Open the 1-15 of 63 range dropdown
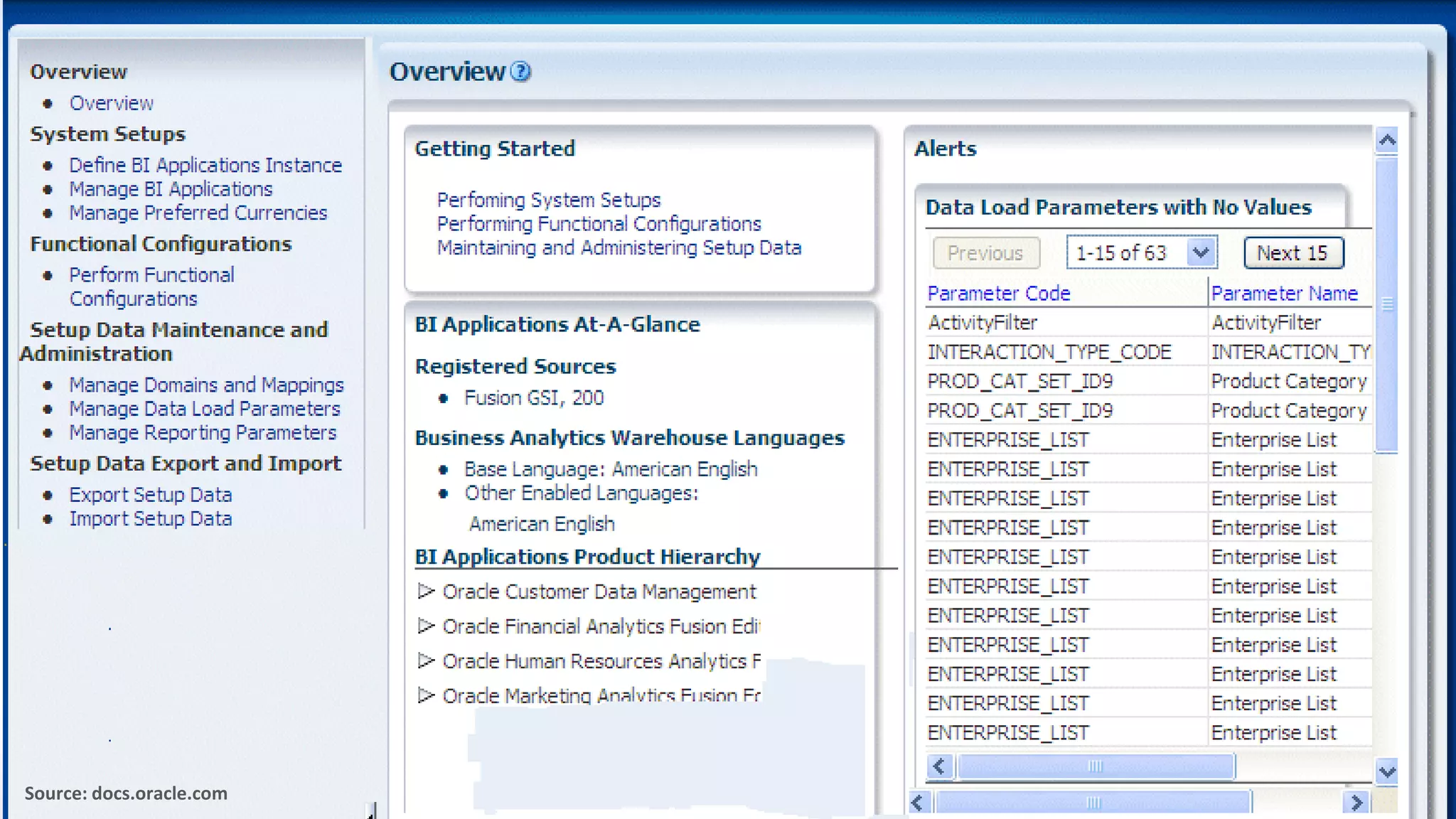Screen dimensions: 1456x819 coord(1142,252)
